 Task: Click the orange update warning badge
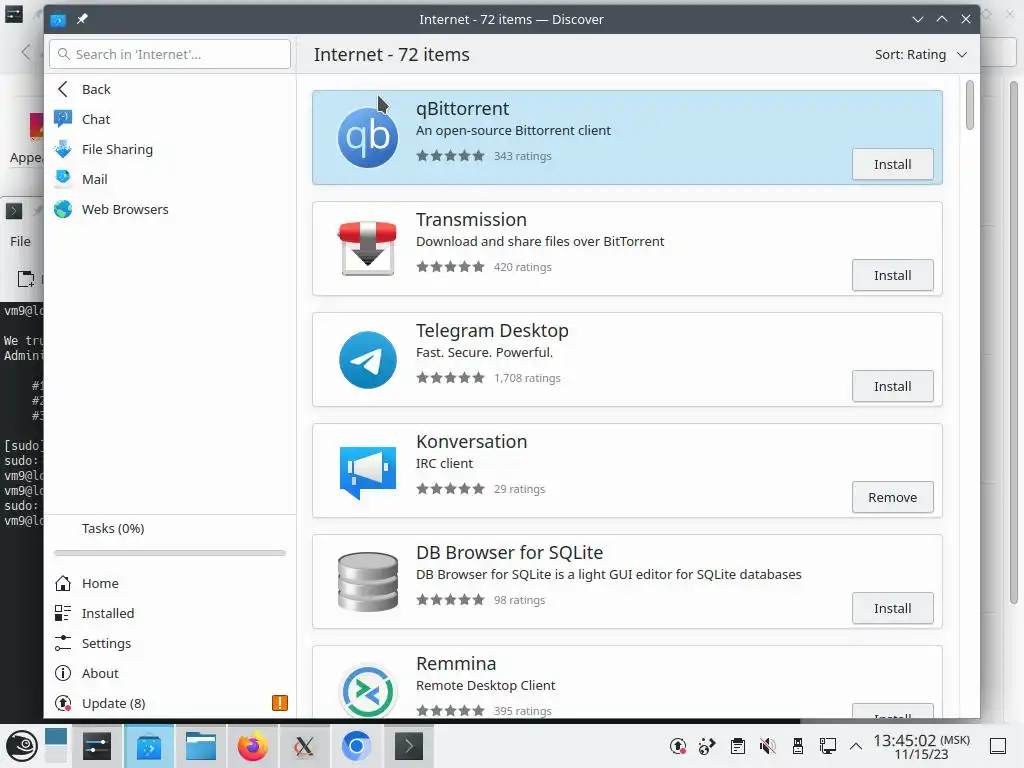[280, 703]
